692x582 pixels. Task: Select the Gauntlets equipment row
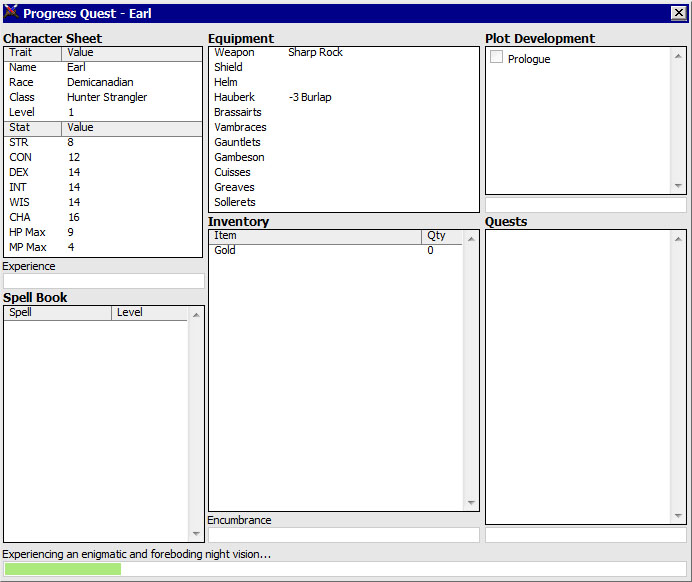(344, 143)
